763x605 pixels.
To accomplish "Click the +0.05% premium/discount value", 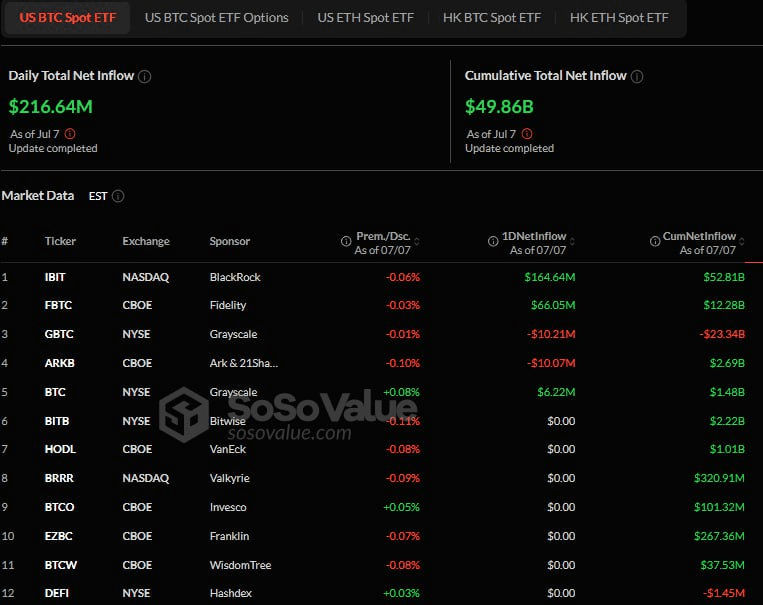I will click(x=401, y=507).
